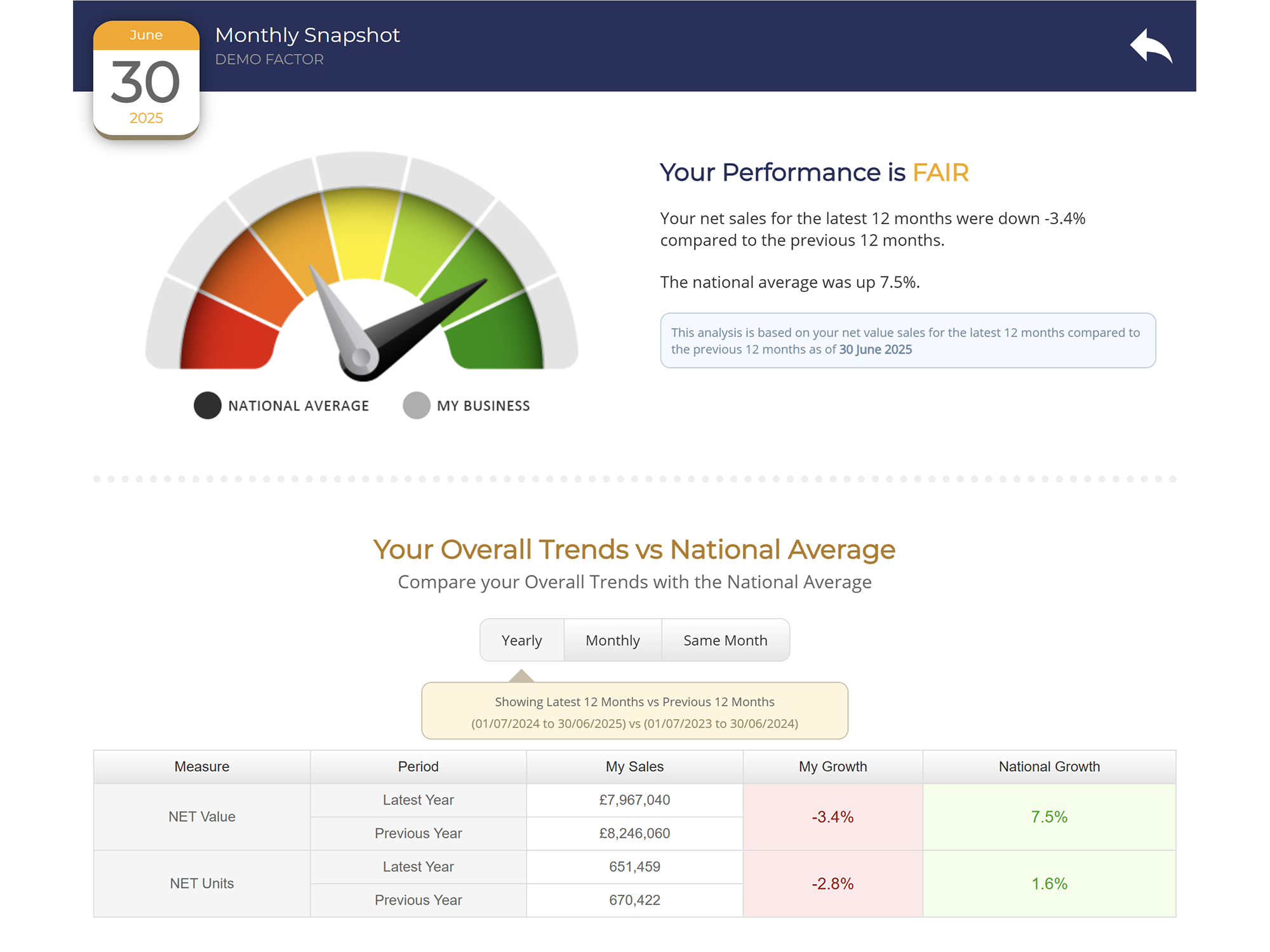Click the Measure column header
This screenshot has width=1270, height=952.
tap(202, 767)
